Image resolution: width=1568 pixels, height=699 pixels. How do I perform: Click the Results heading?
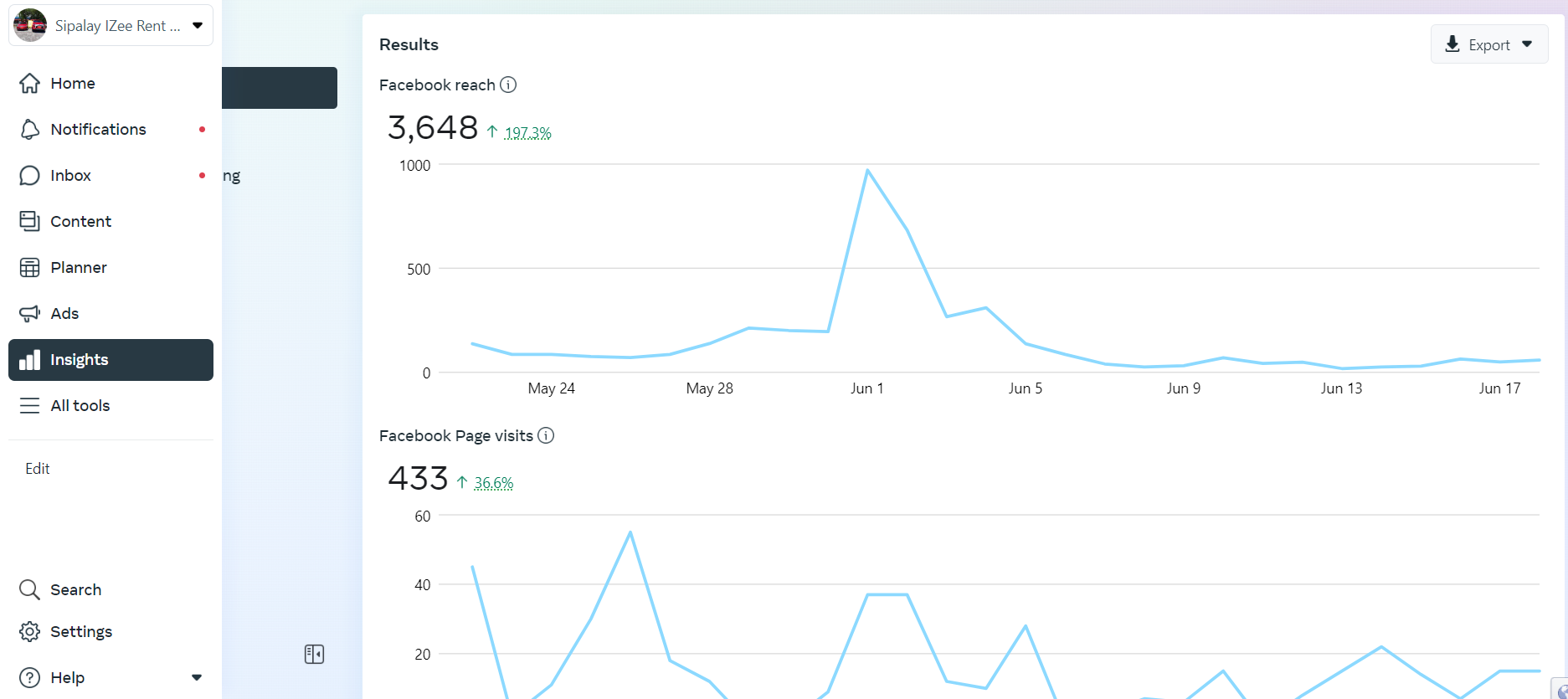point(409,44)
